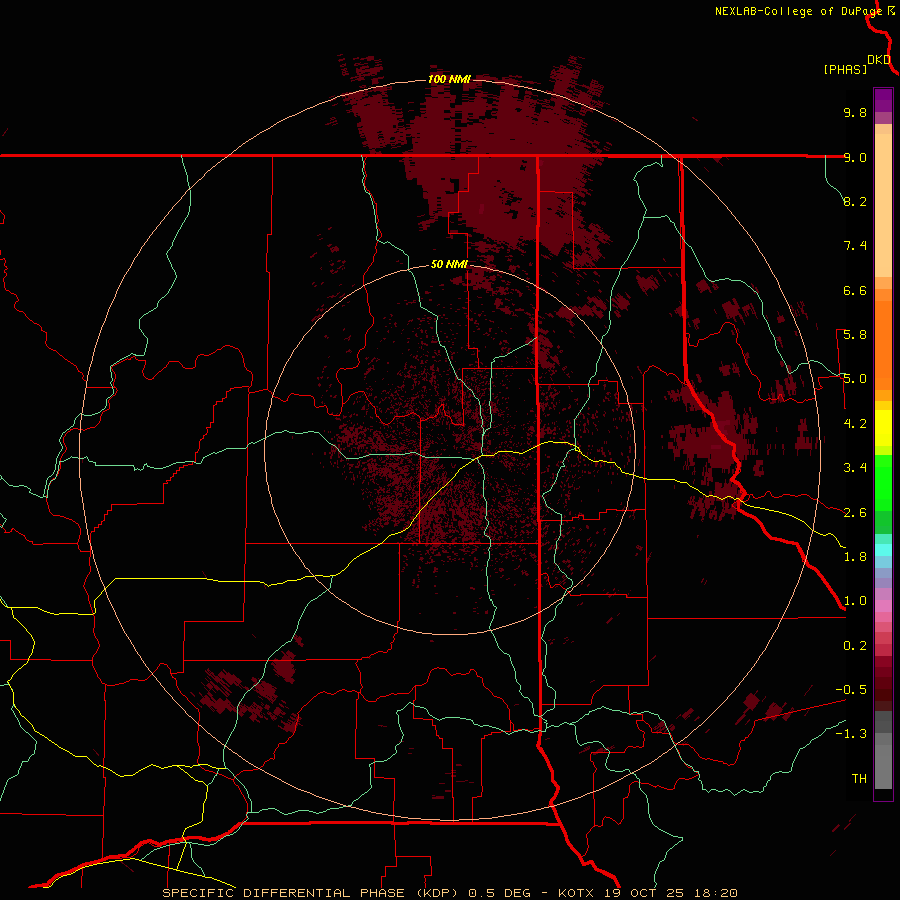The image size is (900, 900).
Task: Click the 5.0 scale value
Action: pyautogui.click(x=855, y=379)
